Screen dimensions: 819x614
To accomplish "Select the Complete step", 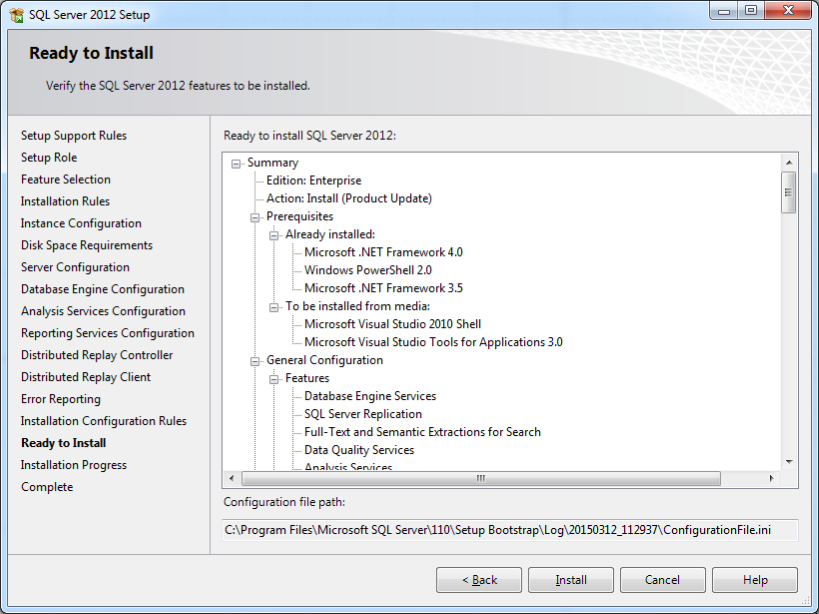I will [x=47, y=487].
